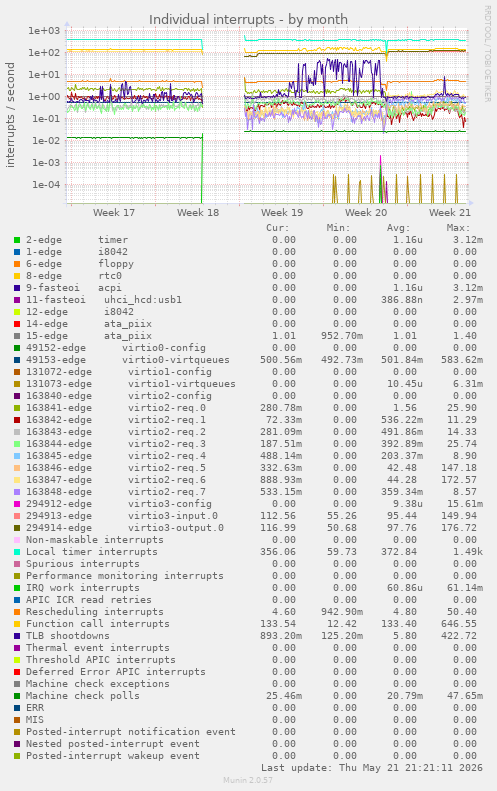Click the virtio0-virtqueues legend label
Screen dimensions: 497x791
pyautogui.click(x=176, y=360)
